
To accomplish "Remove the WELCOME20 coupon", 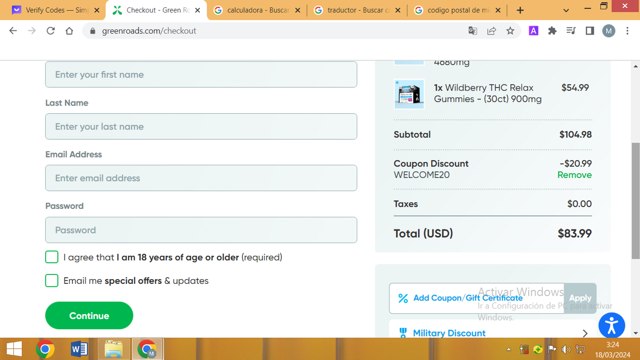I will coord(574,175).
